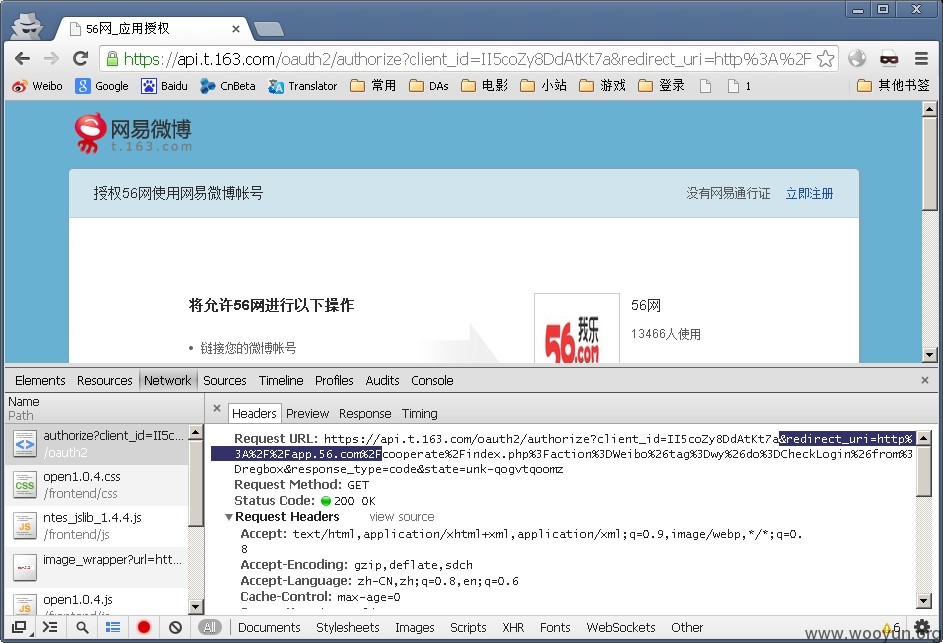Open the 电影 bookmark folder
The image size is (943, 643).
485,86
